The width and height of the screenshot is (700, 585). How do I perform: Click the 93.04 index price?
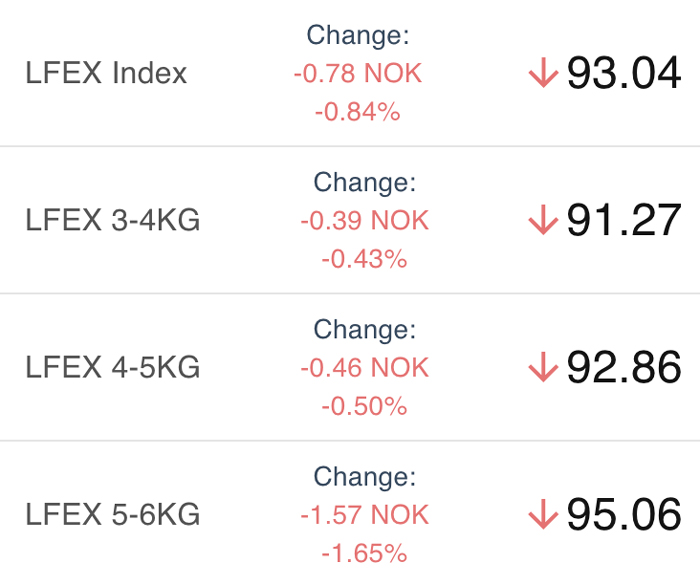[624, 73]
